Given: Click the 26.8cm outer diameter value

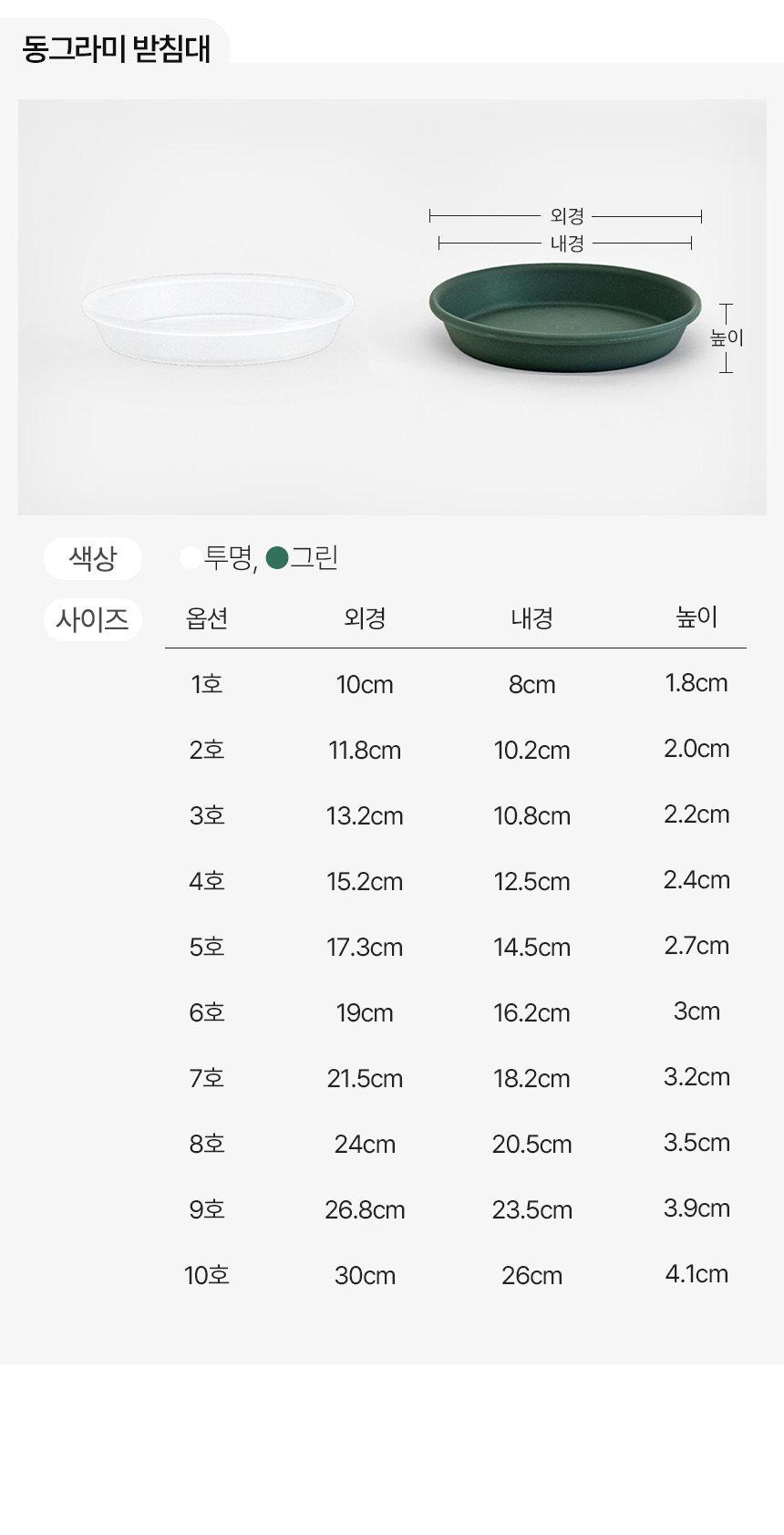Looking at the screenshot, I should coord(365,1209).
